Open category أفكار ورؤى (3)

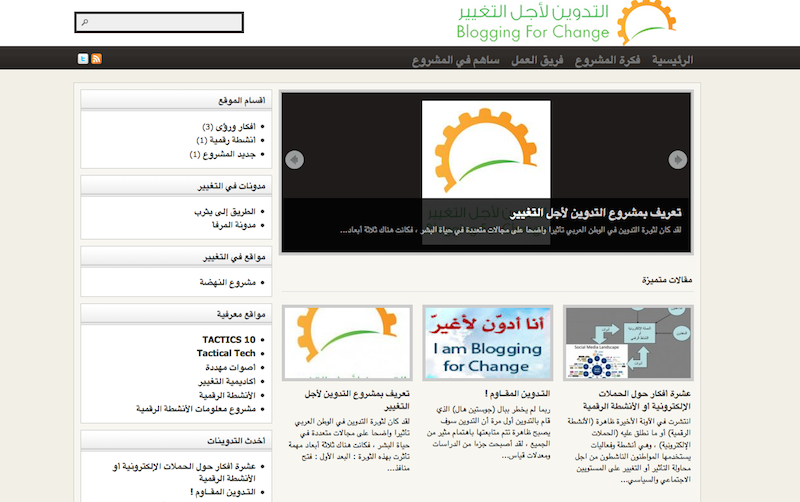229,127
